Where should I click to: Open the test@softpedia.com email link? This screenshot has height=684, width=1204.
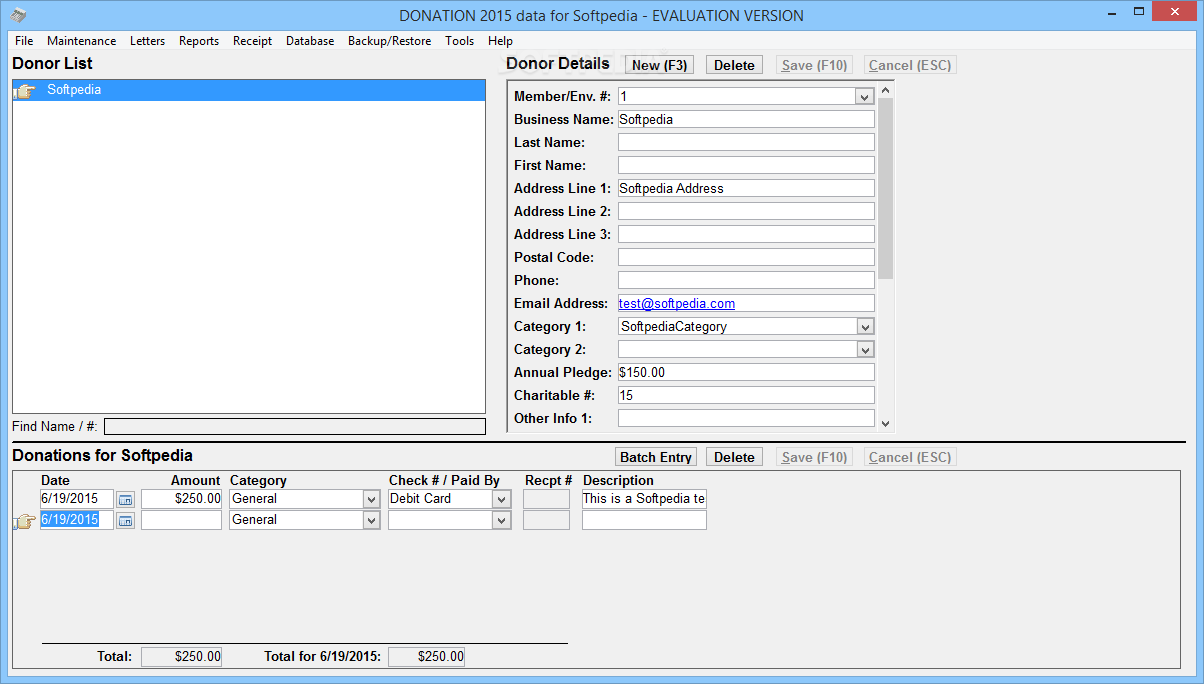[677, 303]
